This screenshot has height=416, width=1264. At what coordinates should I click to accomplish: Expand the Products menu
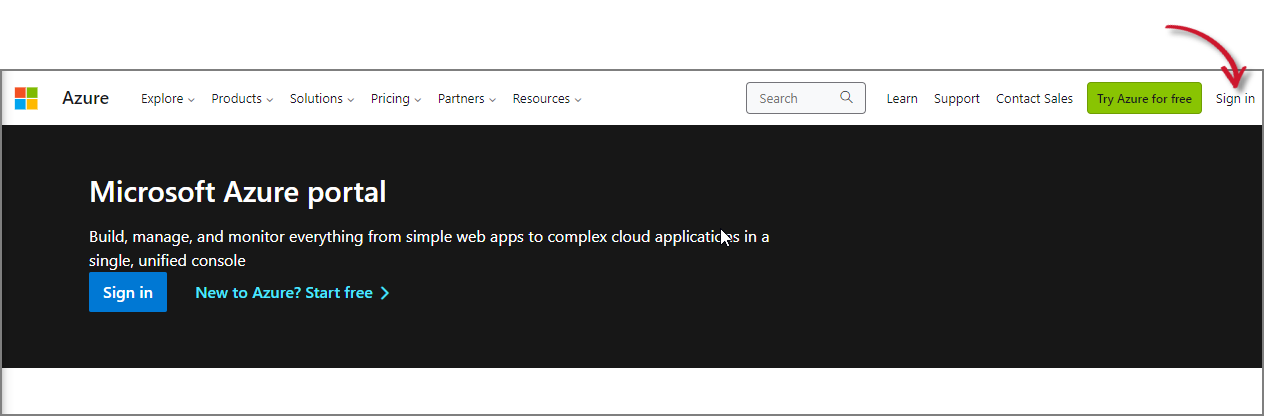click(x=242, y=99)
